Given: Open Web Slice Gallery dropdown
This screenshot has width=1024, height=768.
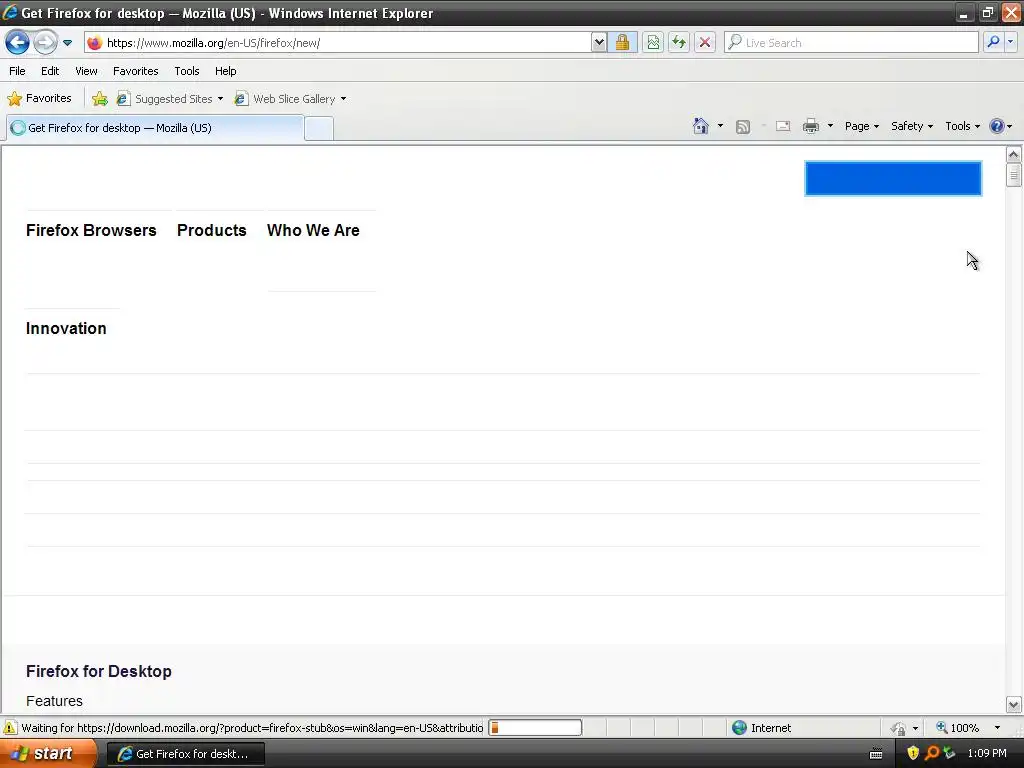Looking at the screenshot, I should 291,99.
